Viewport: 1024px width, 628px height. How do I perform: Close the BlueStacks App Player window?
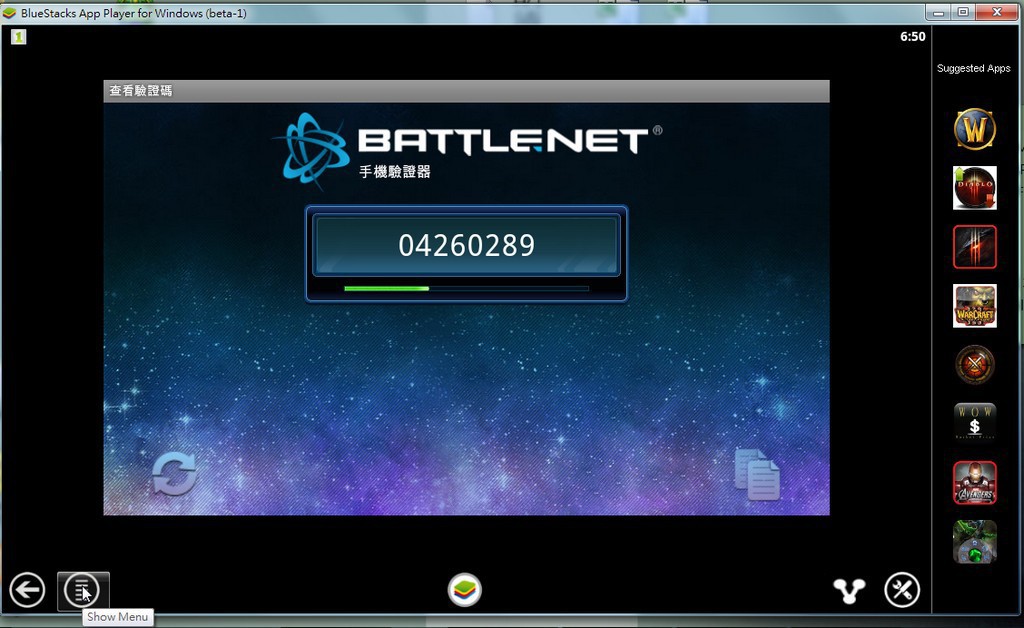pyautogui.click(x=997, y=12)
